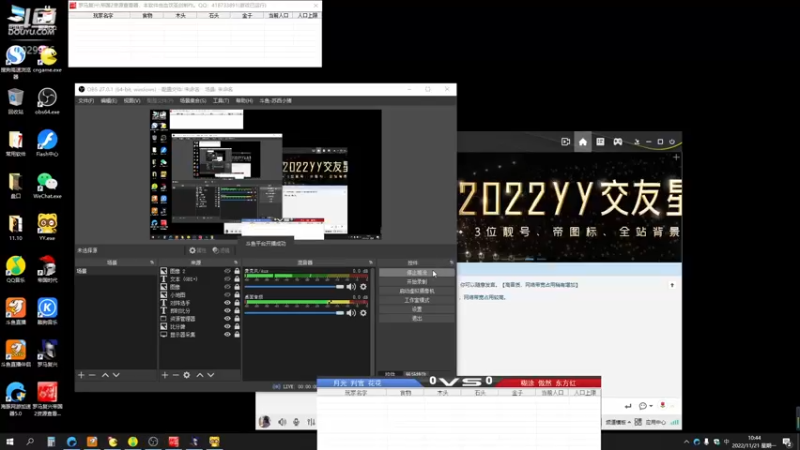The width and height of the screenshot is (800, 450).
Task: Click the up-arrow icon in the YY chat area
Action: (672, 285)
